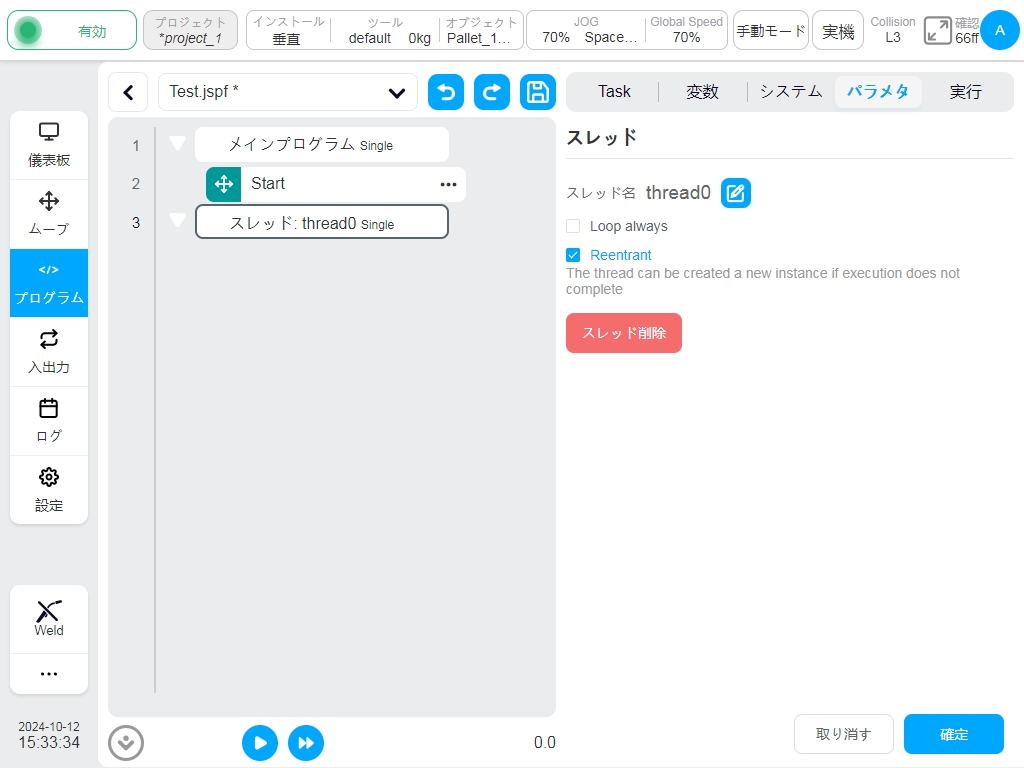Toggle the green 有効 enable status
The image size is (1024, 768).
tap(72, 31)
